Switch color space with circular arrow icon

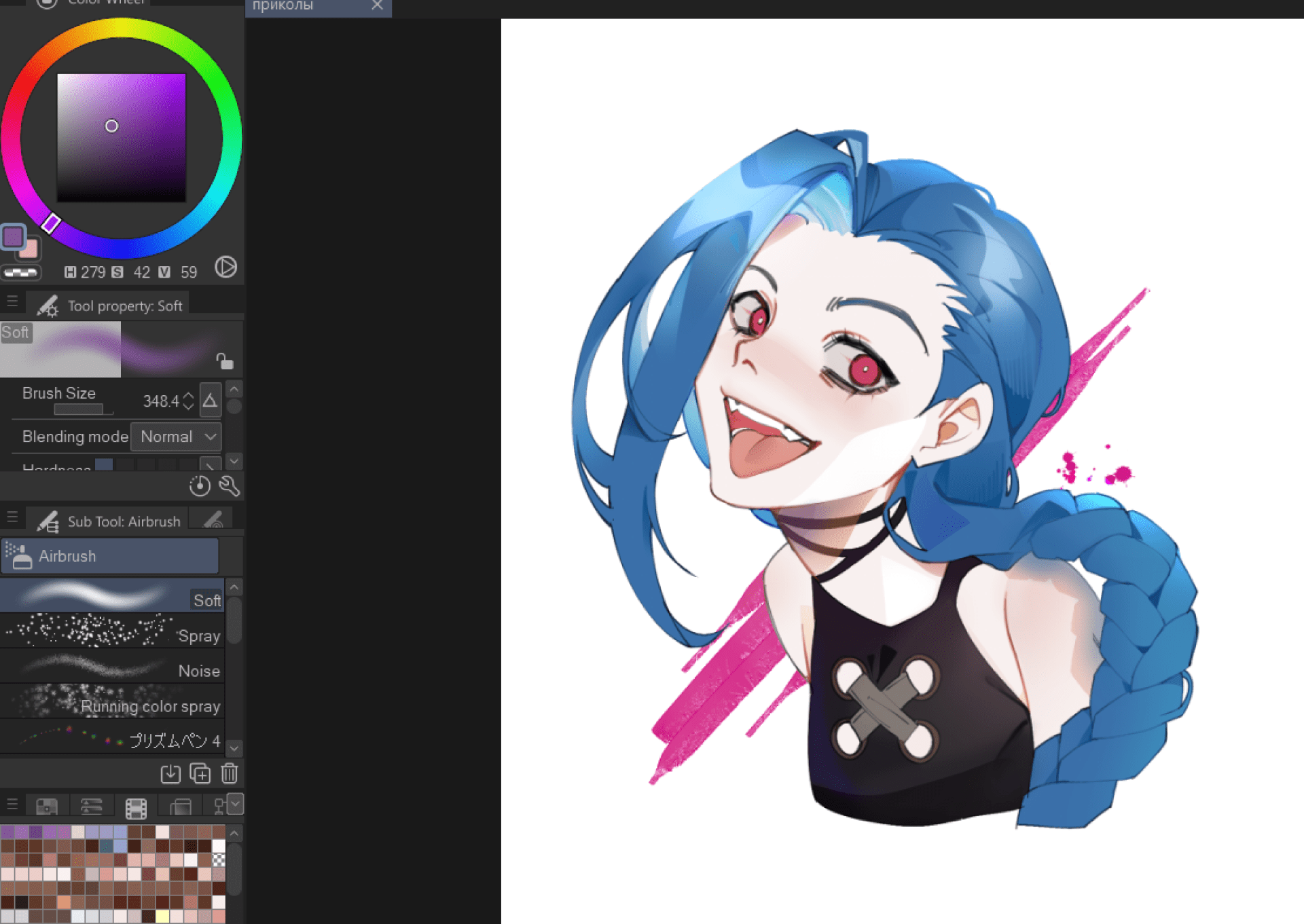point(225,267)
